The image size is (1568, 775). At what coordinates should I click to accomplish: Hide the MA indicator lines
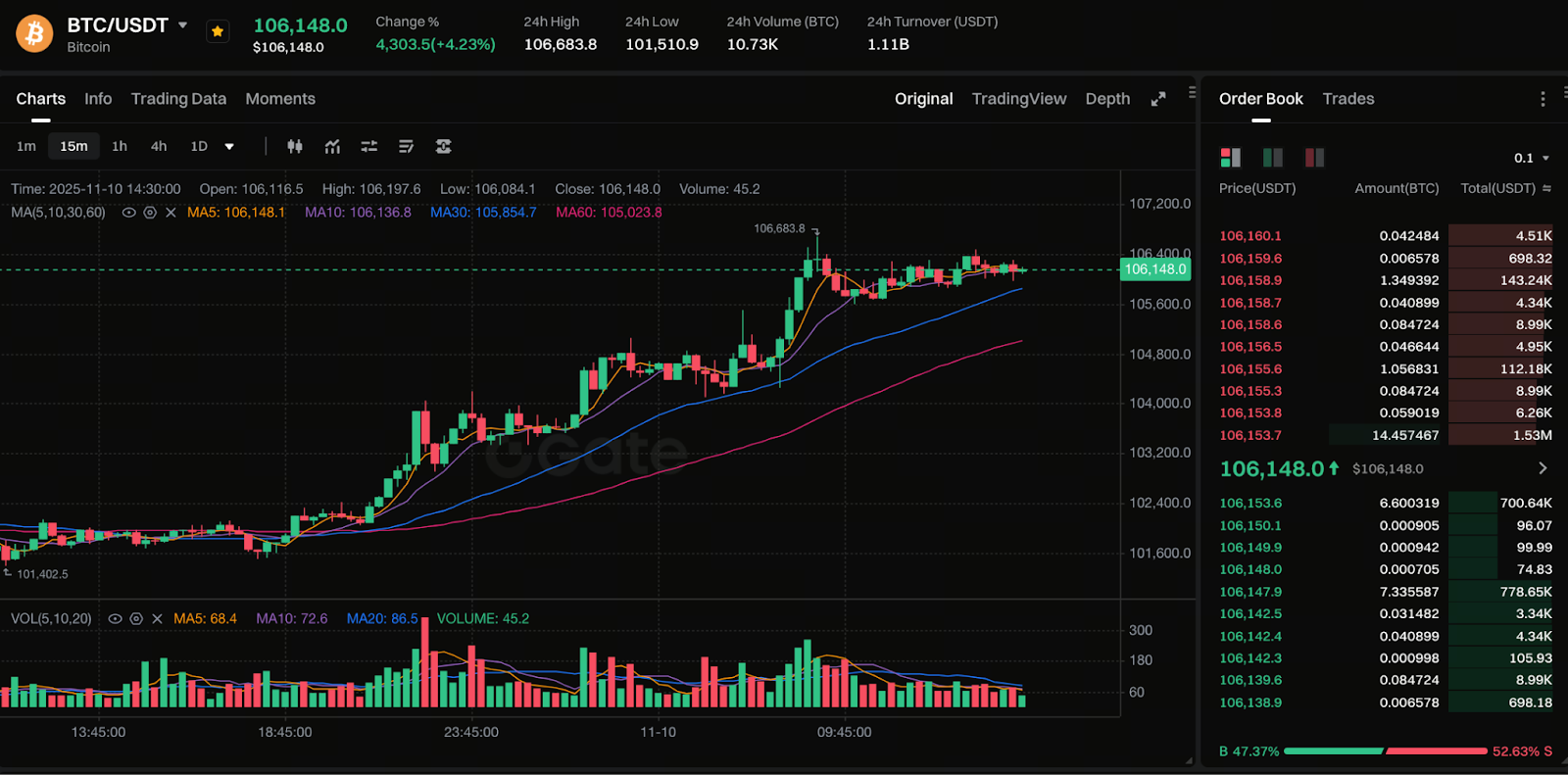tap(128, 213)
